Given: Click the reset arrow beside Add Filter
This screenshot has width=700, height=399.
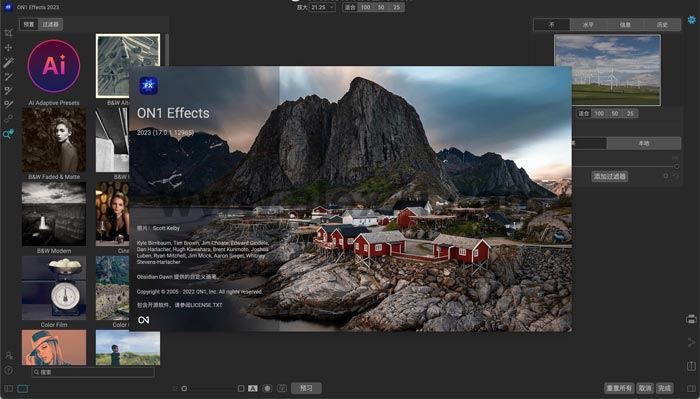Looking at the screenshot, I should click(x=675, y=176).
